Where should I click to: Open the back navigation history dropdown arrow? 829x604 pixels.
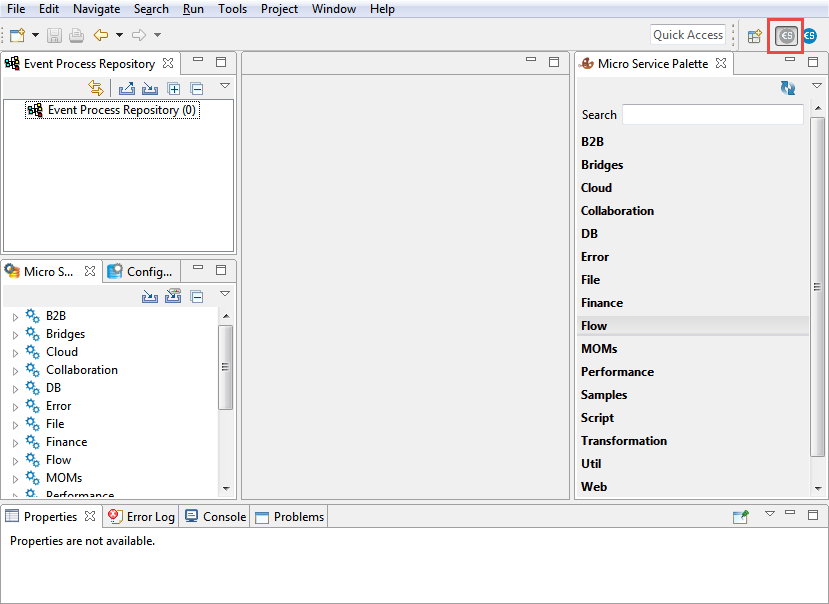(119, 36)
